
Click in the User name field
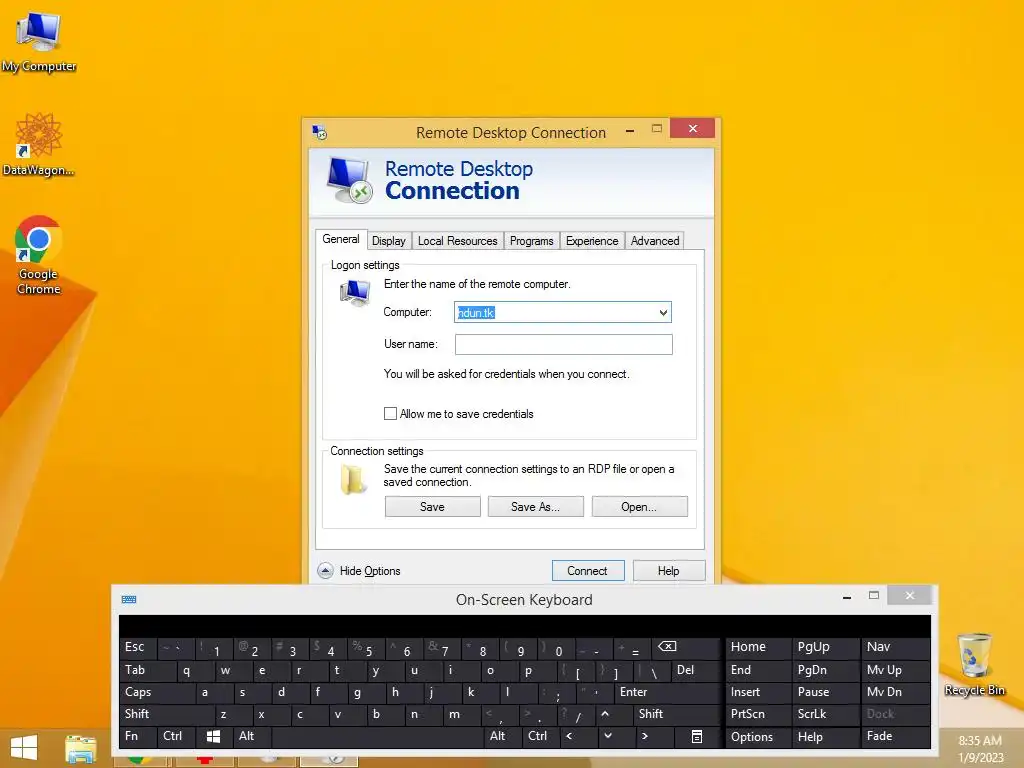[564, 345]
